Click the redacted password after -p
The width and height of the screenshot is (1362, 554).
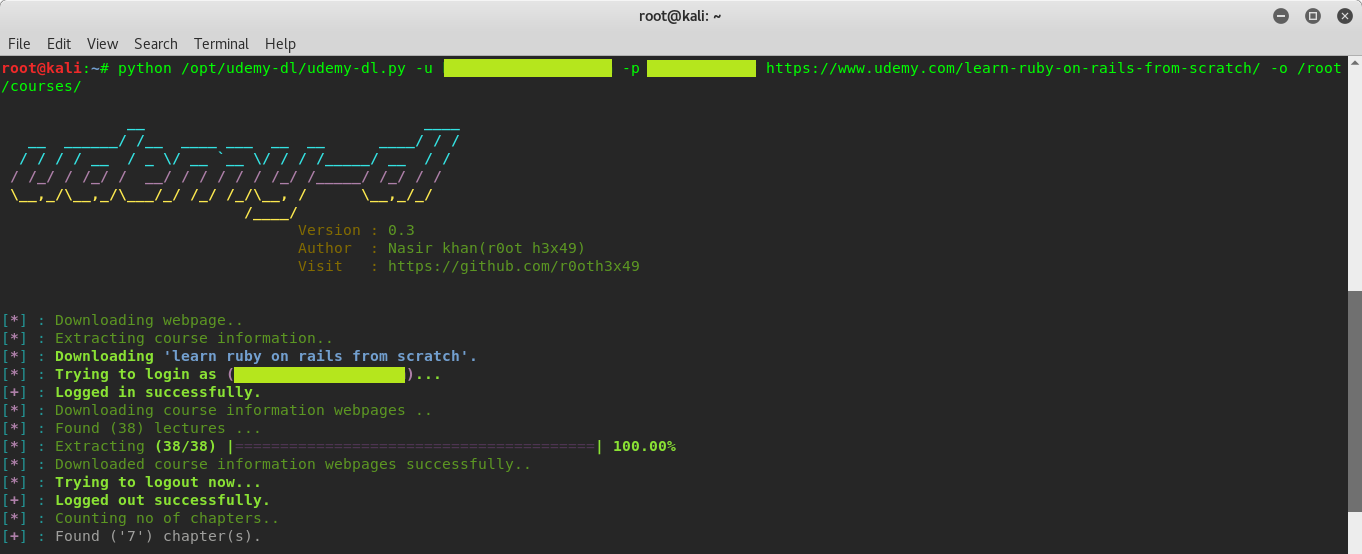coord(701,68)
